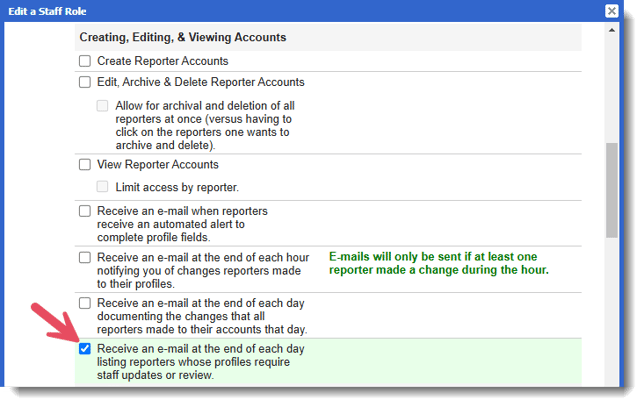Click 'Edit, Archive & Delete Reporter Accounts' label text
This screenshot has width=644, height=407.
click(200, 82)
